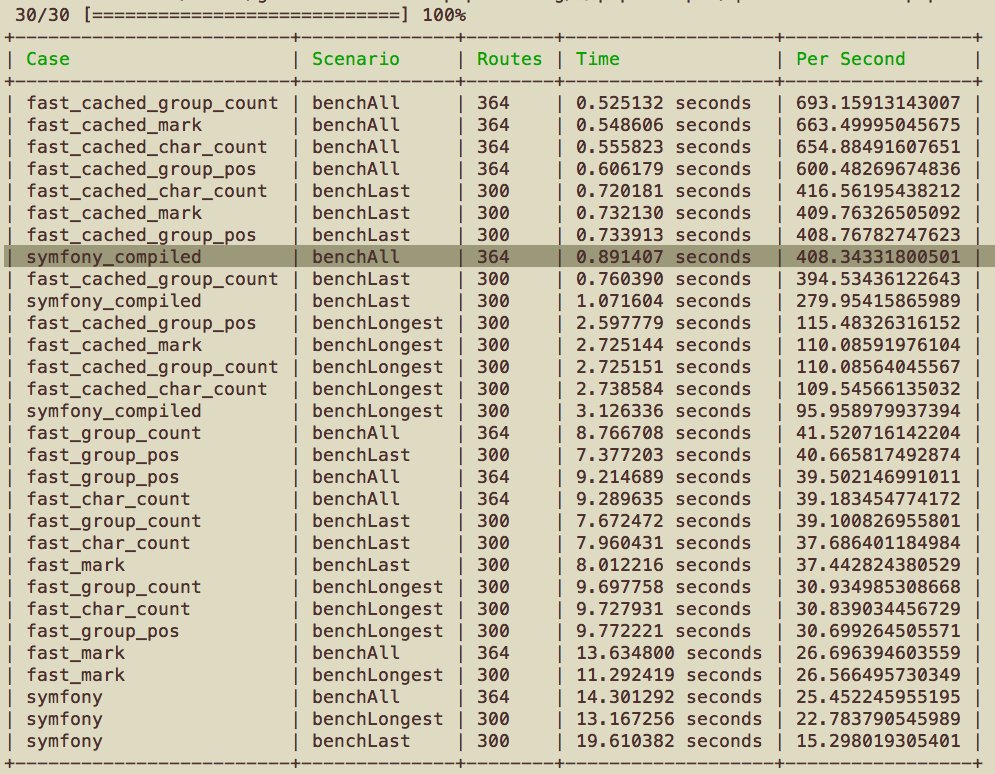The height and width of the screenshot is (774, 995).
Task: Click "benchLongest" in the 3.126336 seconds row
Action: pos(378,411)
